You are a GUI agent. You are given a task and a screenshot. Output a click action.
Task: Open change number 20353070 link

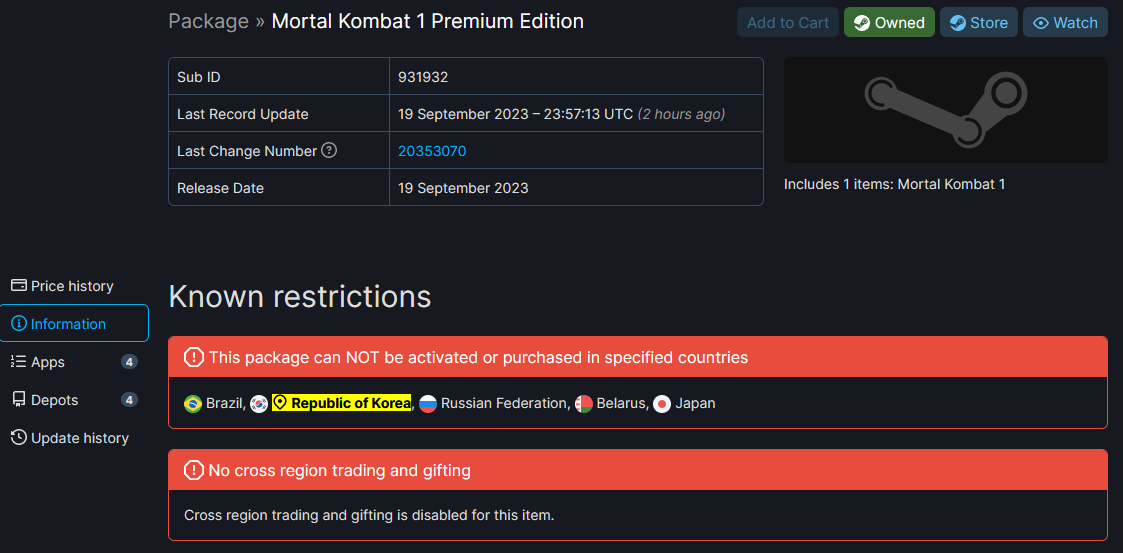pos(432,151)
